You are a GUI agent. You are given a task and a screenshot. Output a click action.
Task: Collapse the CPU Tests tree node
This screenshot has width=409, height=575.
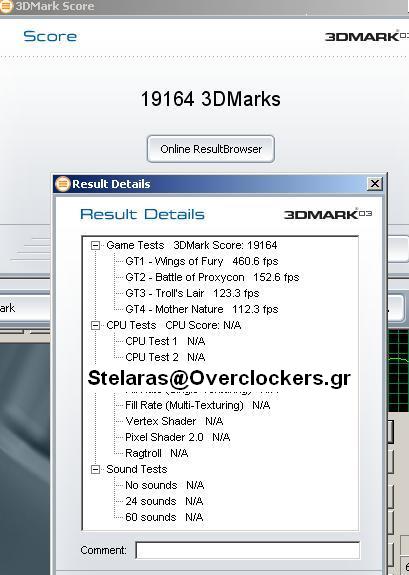[95, 325]
